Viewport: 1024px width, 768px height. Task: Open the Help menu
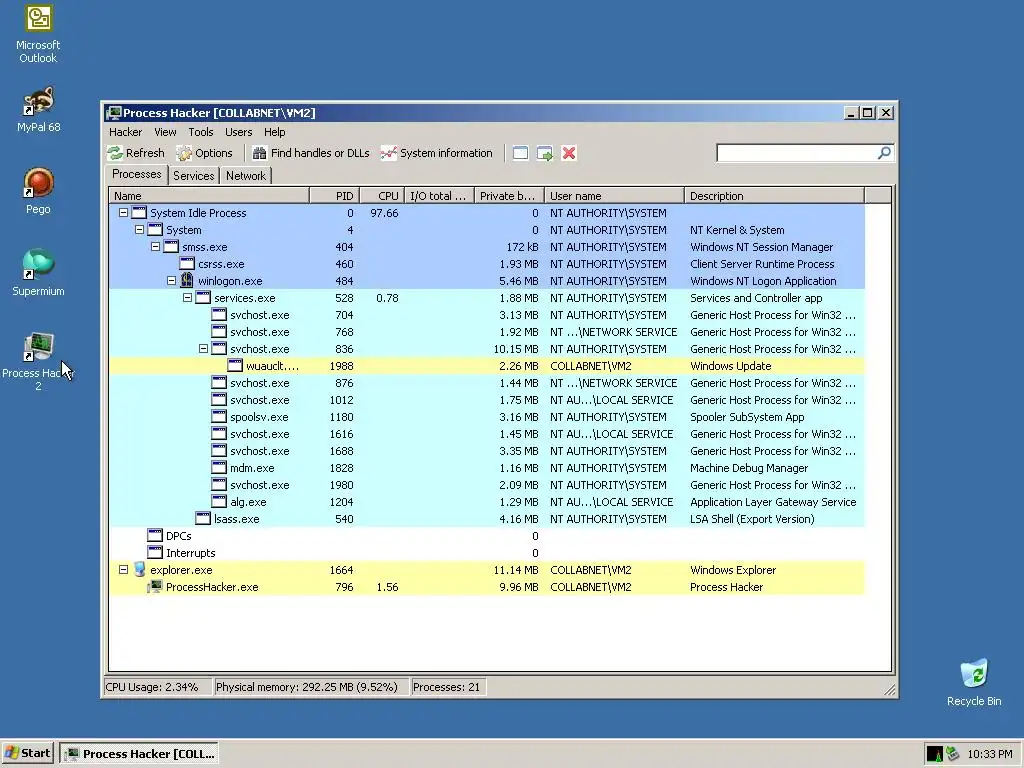pos(274,132)
